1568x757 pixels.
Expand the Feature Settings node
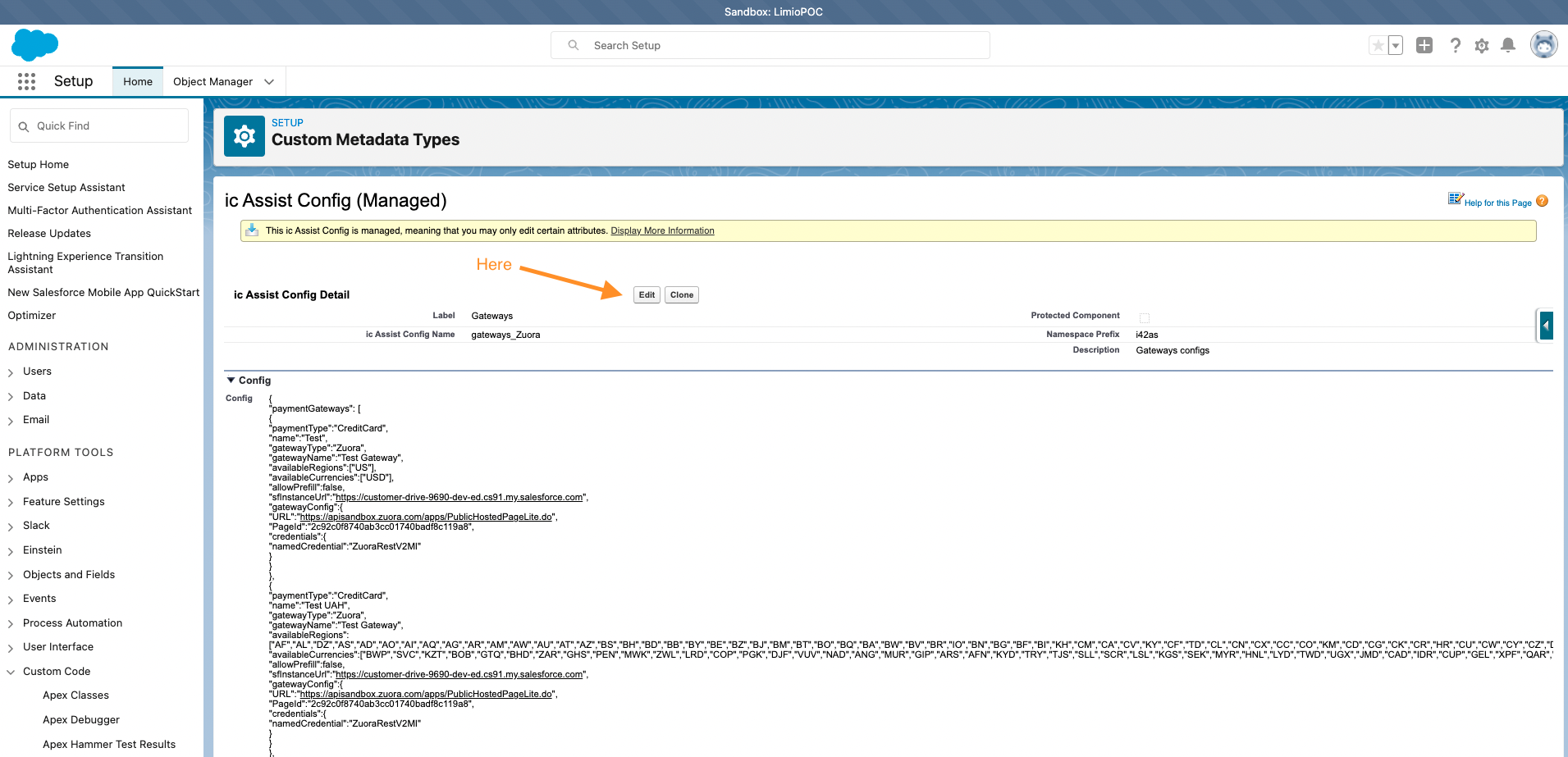tap(11, 503)
